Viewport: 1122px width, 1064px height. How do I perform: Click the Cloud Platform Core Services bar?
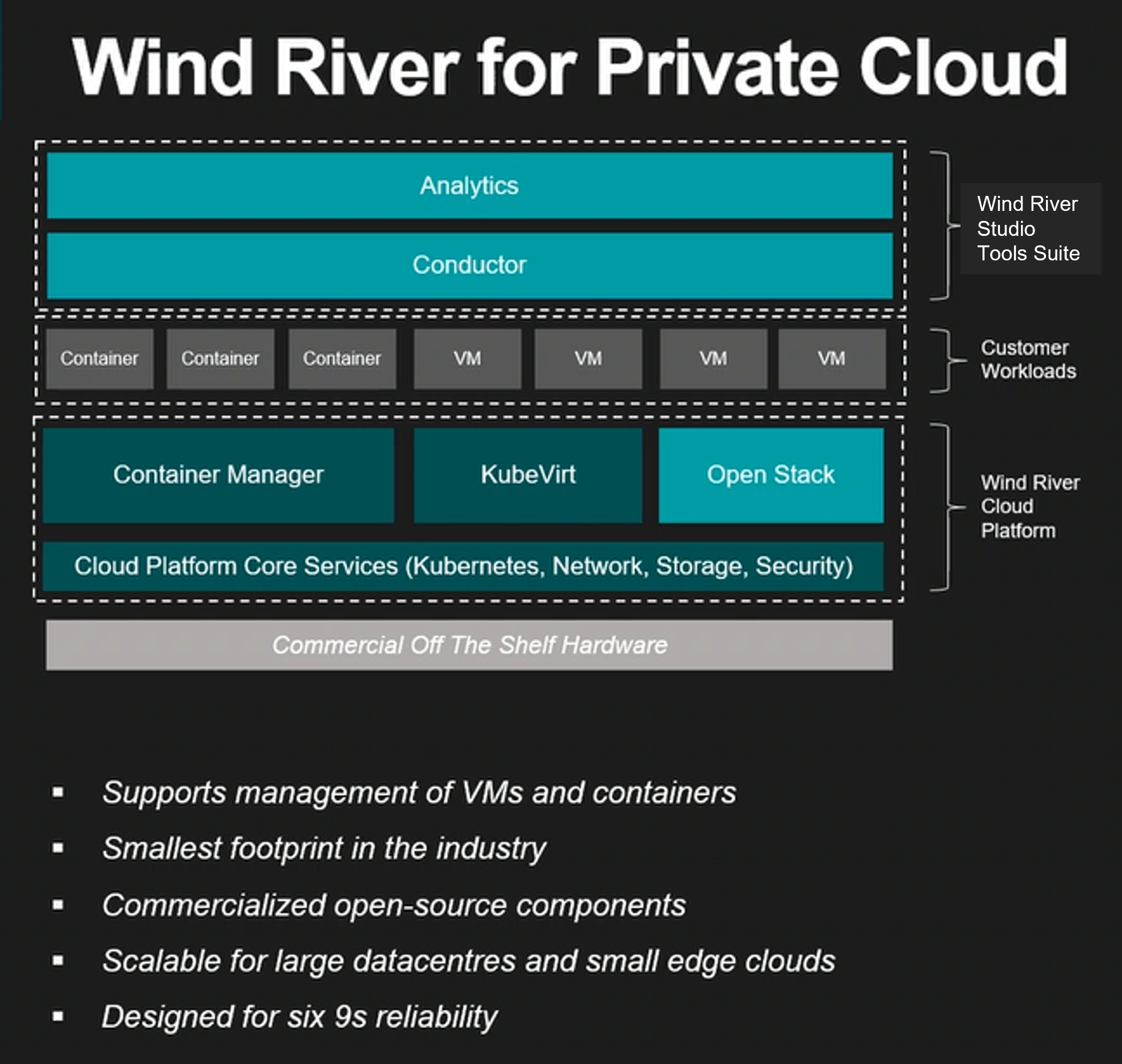pyautogui.click(x=463, y=566)
